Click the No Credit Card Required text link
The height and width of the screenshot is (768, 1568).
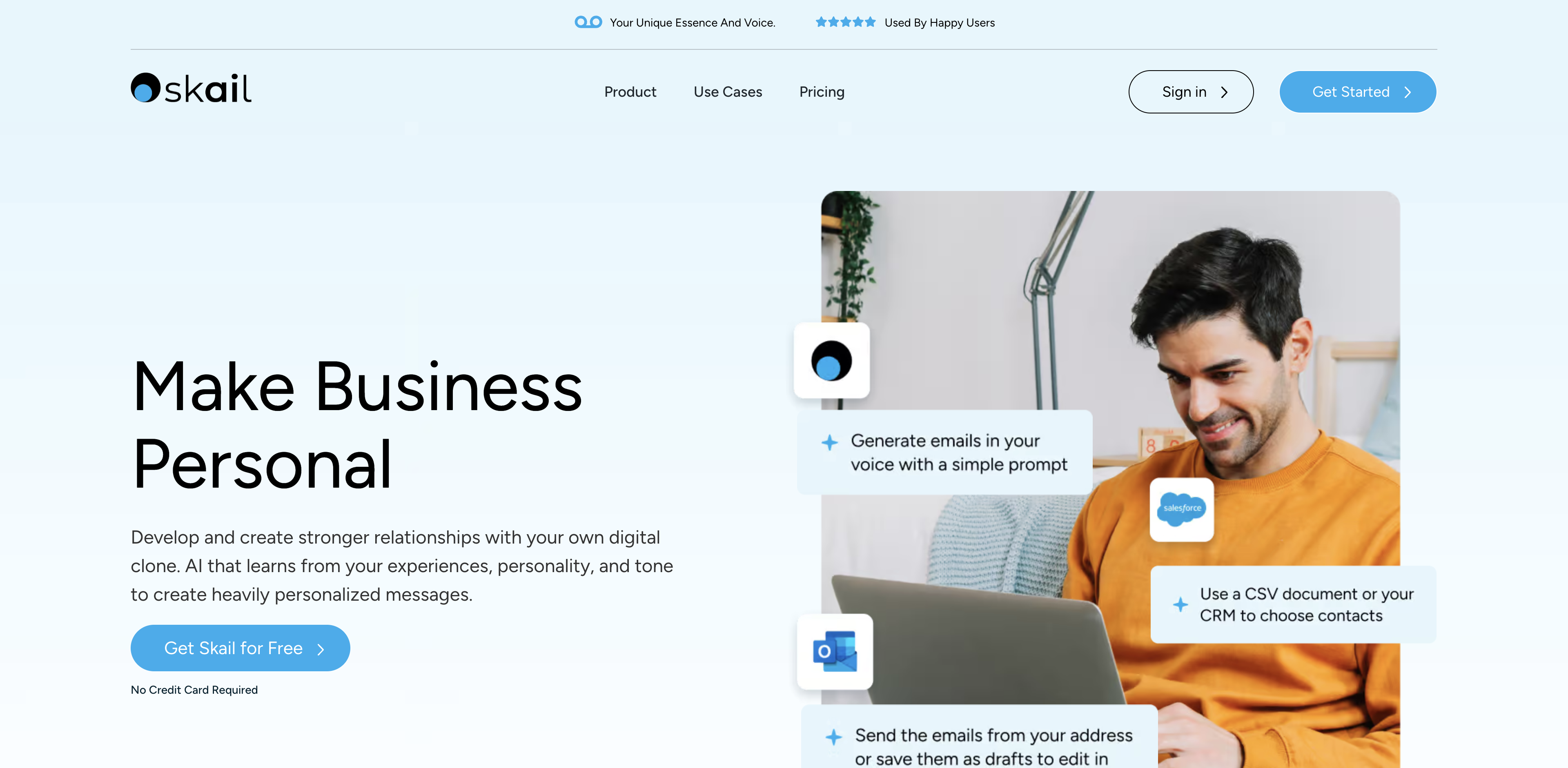click(194, 689)
